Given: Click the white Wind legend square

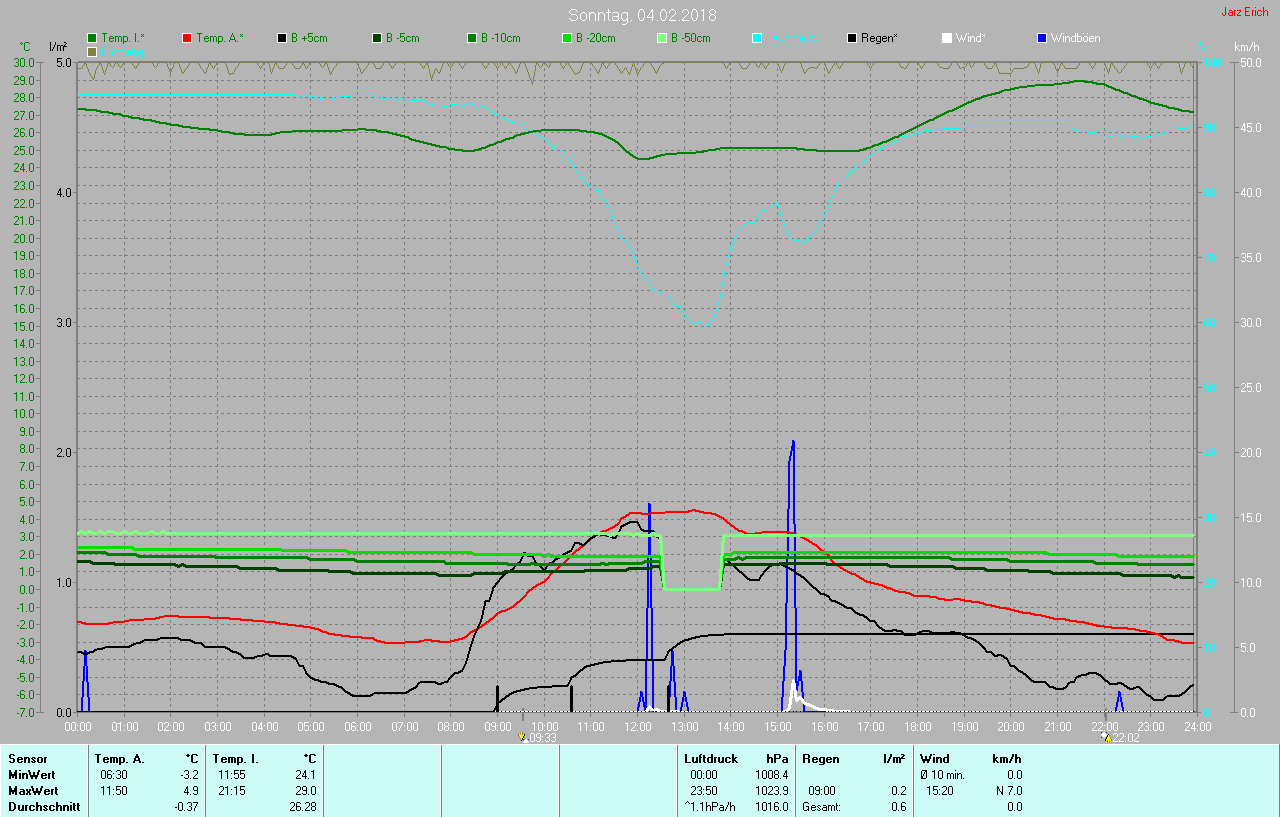Looking at the screenshot, I should pyautogui.click(x=947, y=38).
